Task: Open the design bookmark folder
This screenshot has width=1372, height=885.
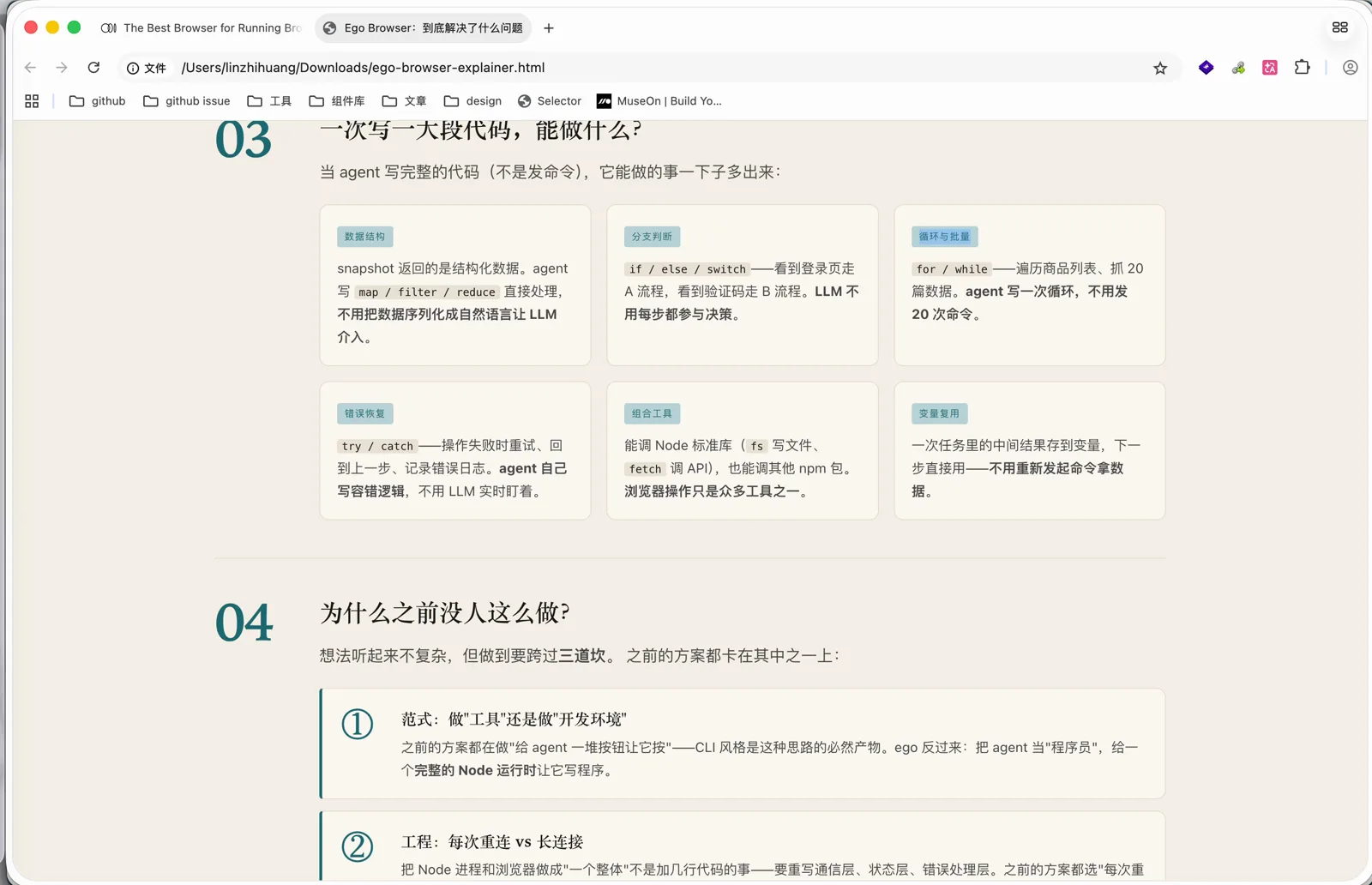Action: pyautogui.click(x=472, y=101)
